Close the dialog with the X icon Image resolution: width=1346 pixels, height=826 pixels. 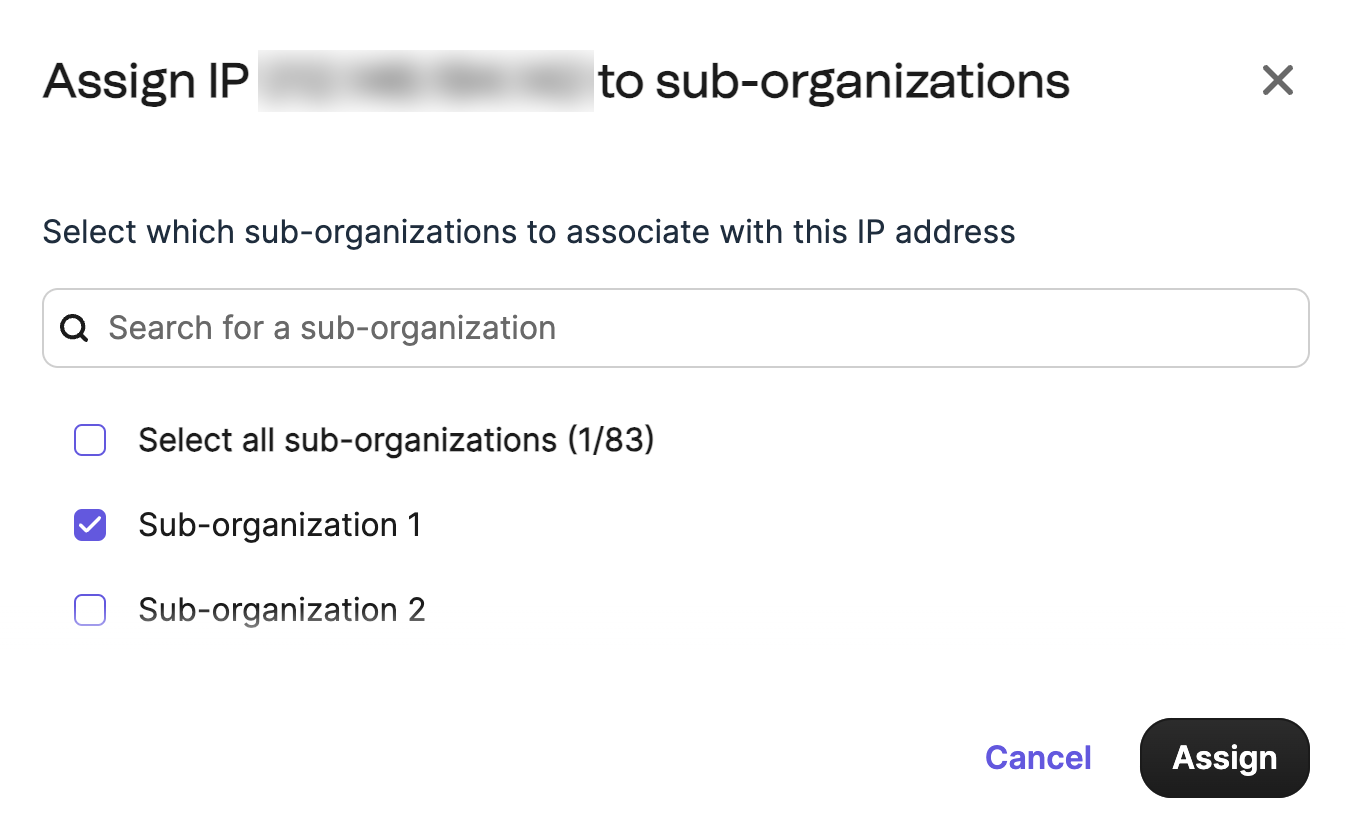[x=1277, y=80]
